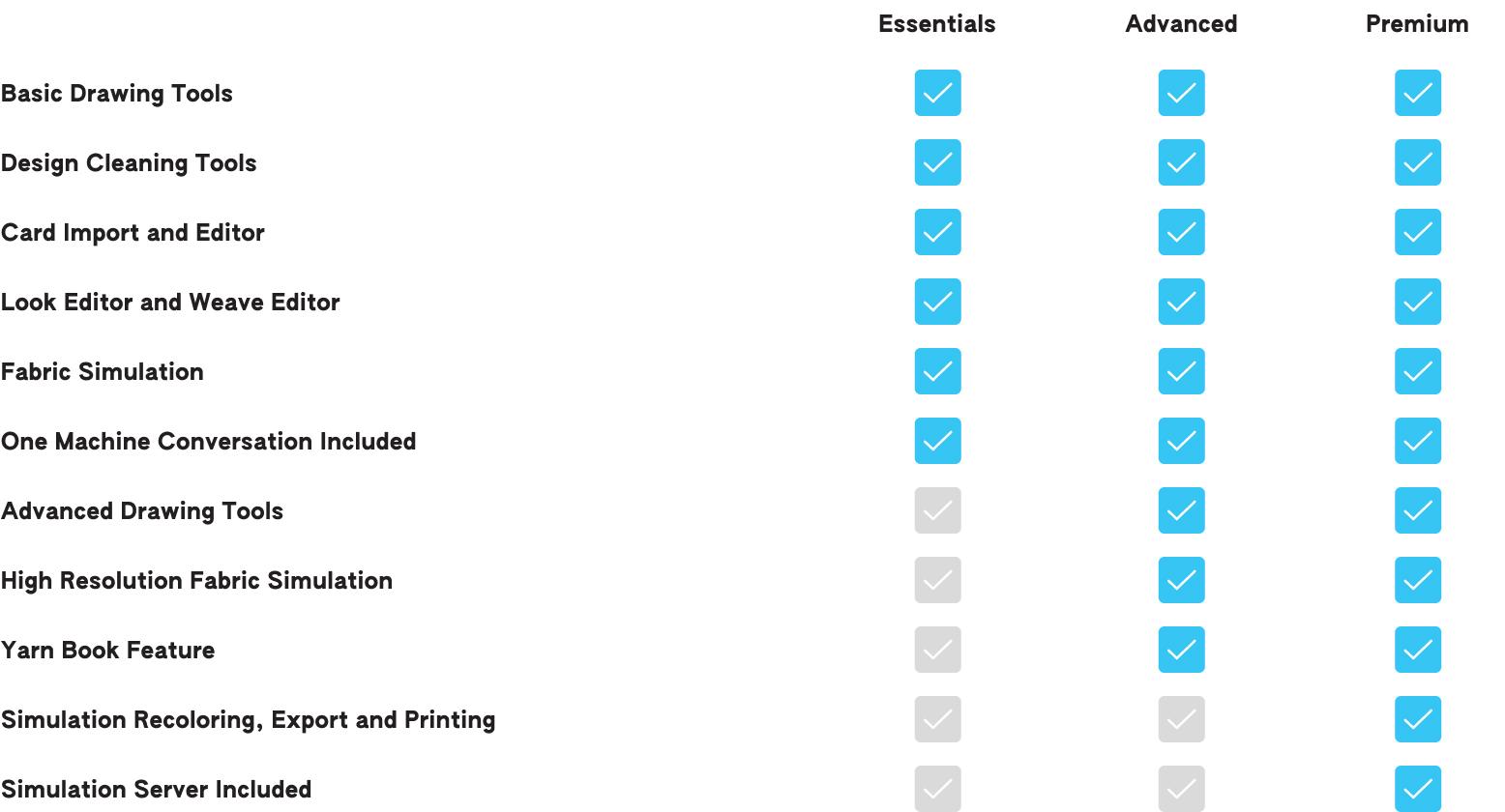This screenshot has width=1505, height=812.
Task: Click Premium checkmark for Card Import and Editor
Action: pyautogui.click(x=1417, y=232)
